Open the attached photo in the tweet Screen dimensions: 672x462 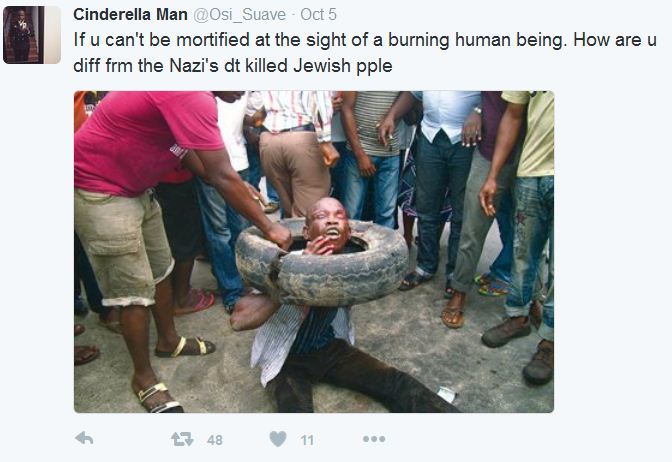314,252
